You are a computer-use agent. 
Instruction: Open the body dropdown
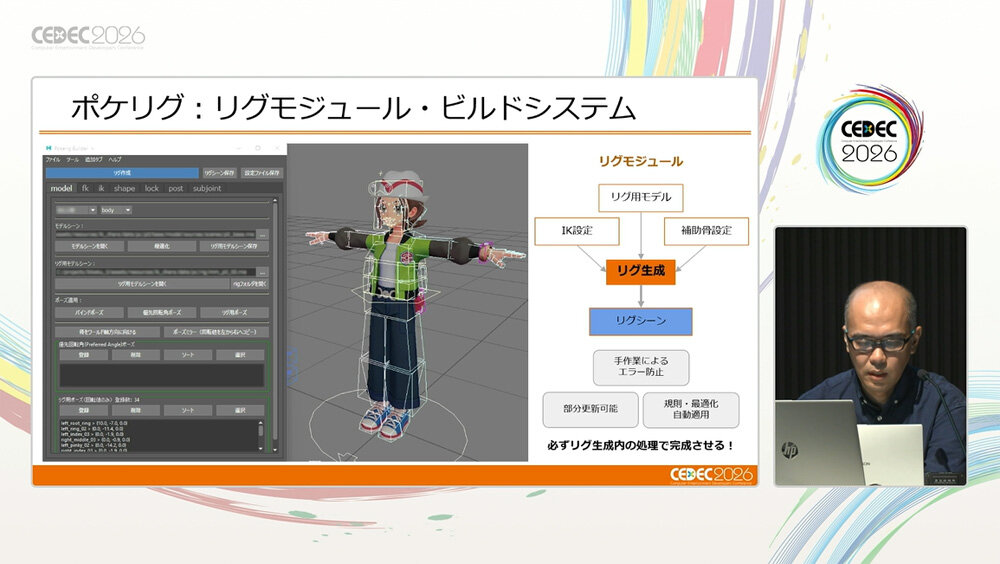(x=115, y=210)
